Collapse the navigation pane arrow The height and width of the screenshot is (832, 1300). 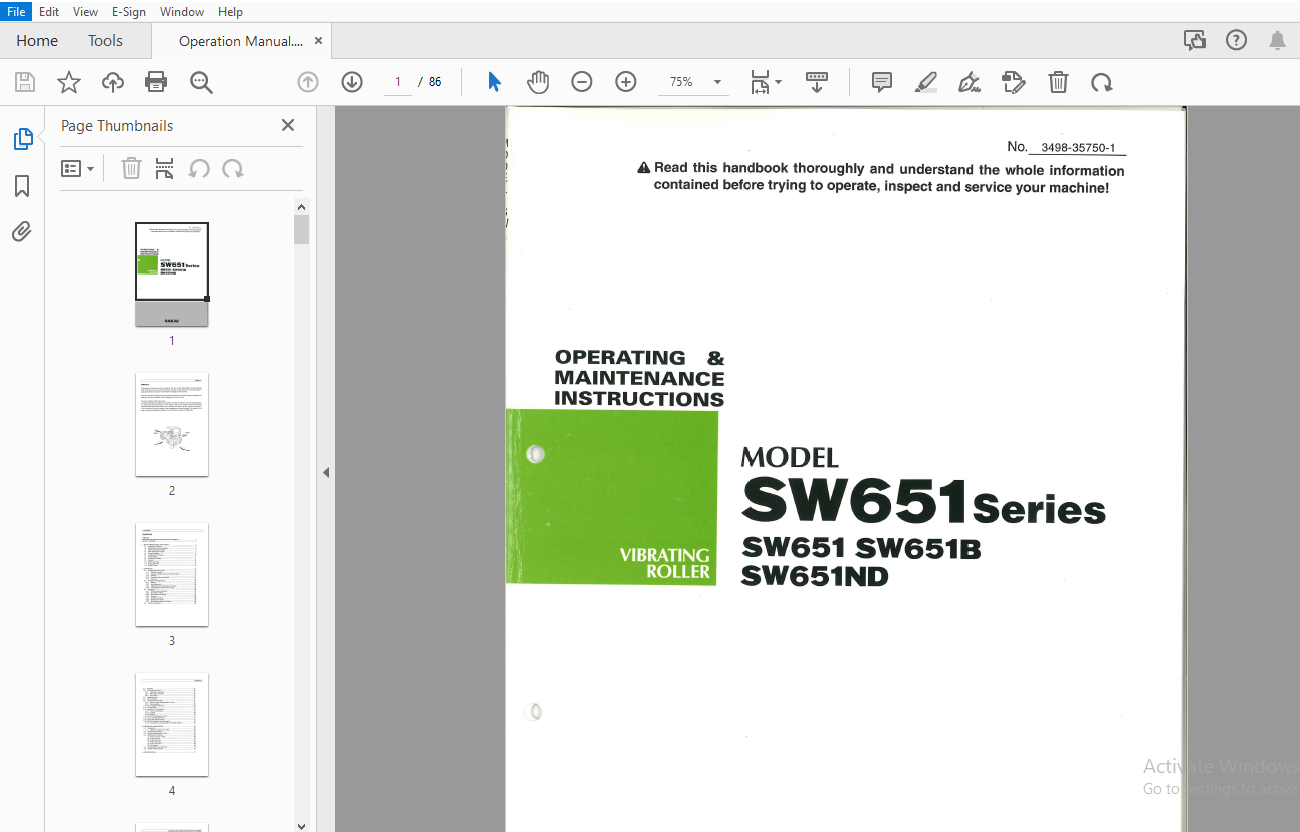(325, 472)
